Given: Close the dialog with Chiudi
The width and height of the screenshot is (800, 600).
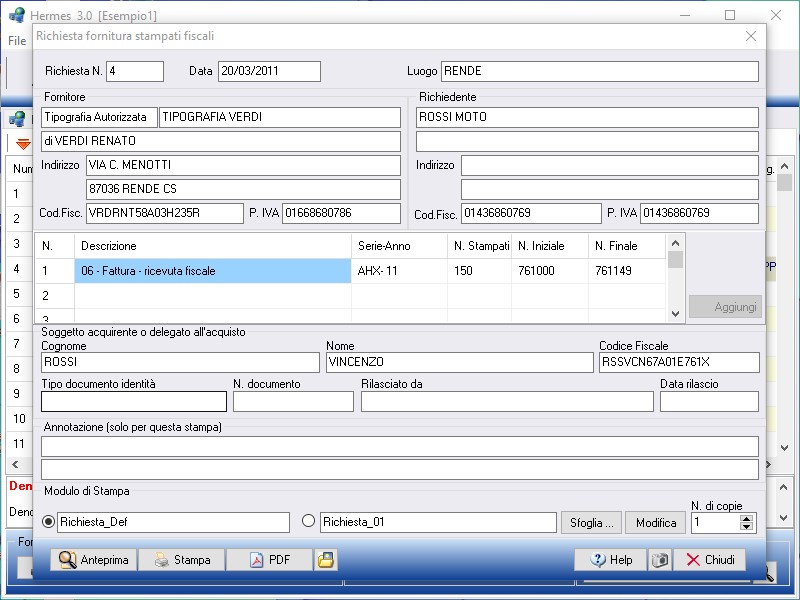Looking at the screenshot, I should pos(710,560).
